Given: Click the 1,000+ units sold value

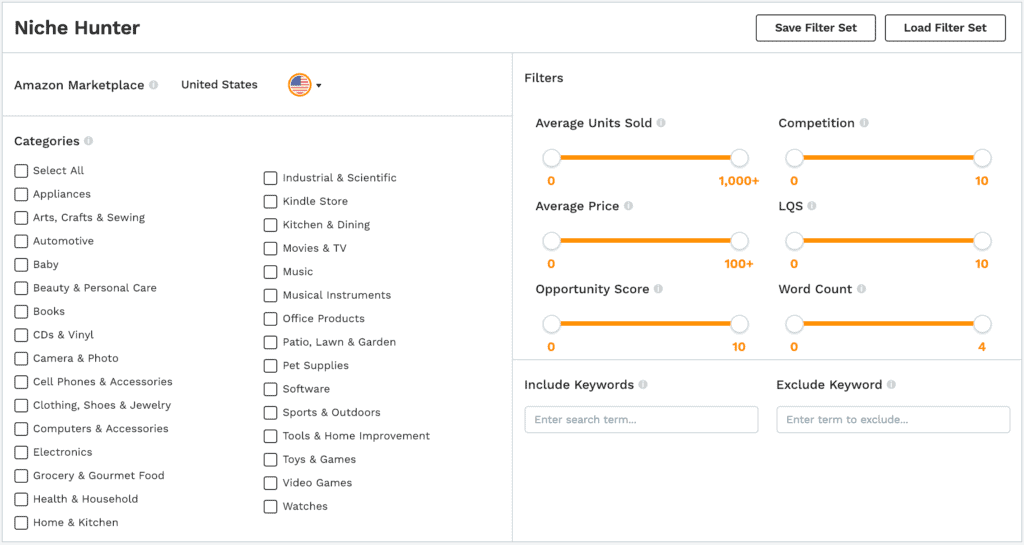Looking at the screenshot, I should click(739, 181).
